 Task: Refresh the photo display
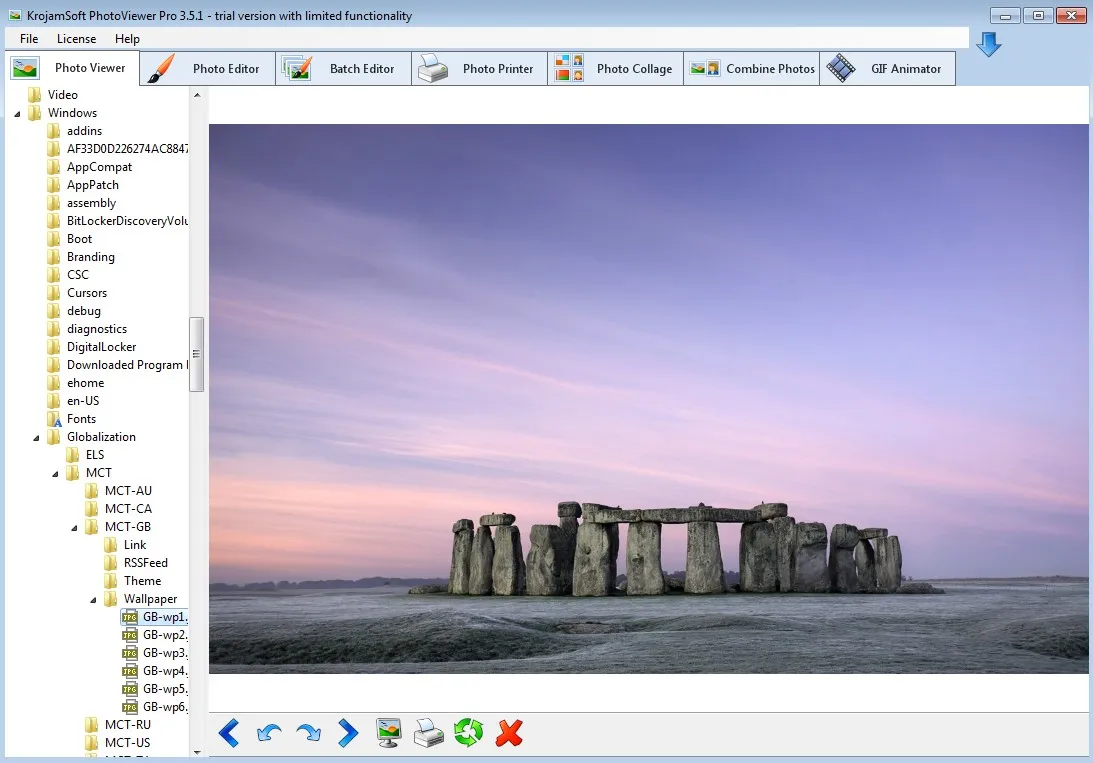[x=468, y=733]
